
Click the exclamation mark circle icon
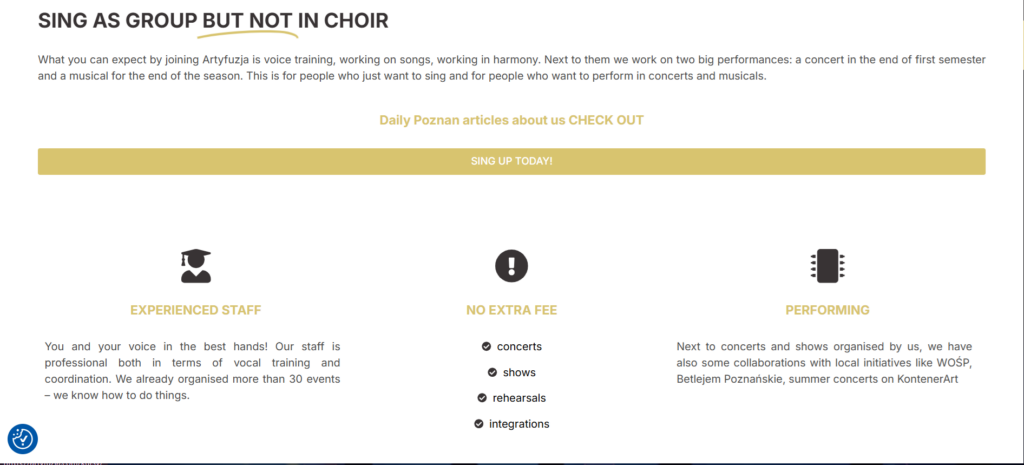(511, 266)
